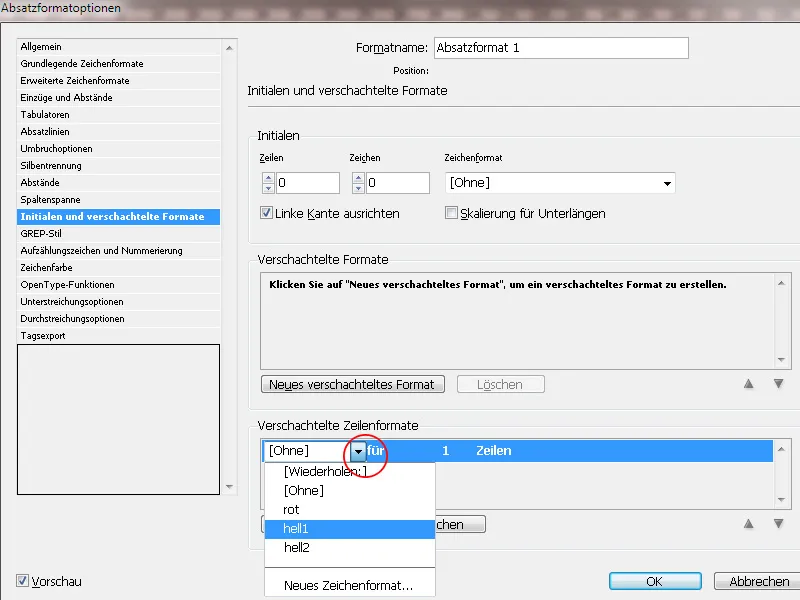Click the Löschen button under nested formats
The image size is (800, 600).
[501, 384]
